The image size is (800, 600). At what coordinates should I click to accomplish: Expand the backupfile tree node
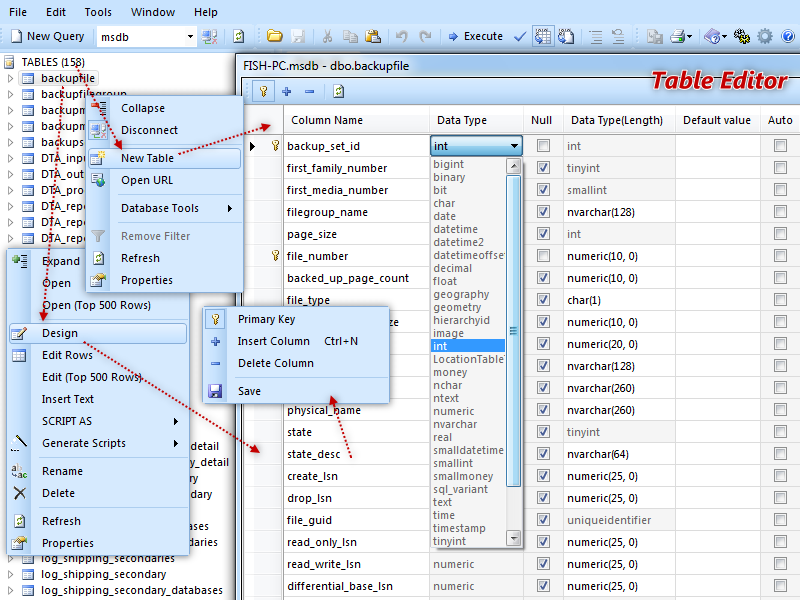pyautogui.click(x=10, y=79)
